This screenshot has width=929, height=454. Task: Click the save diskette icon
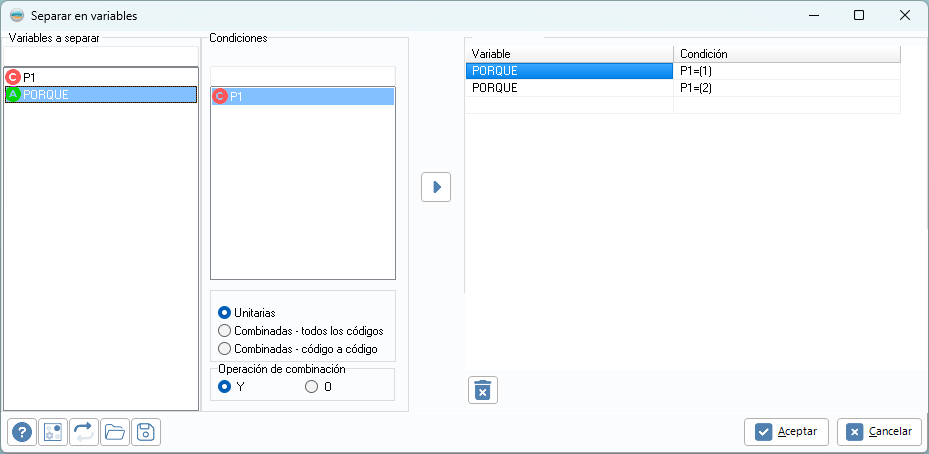pos(145,432)
